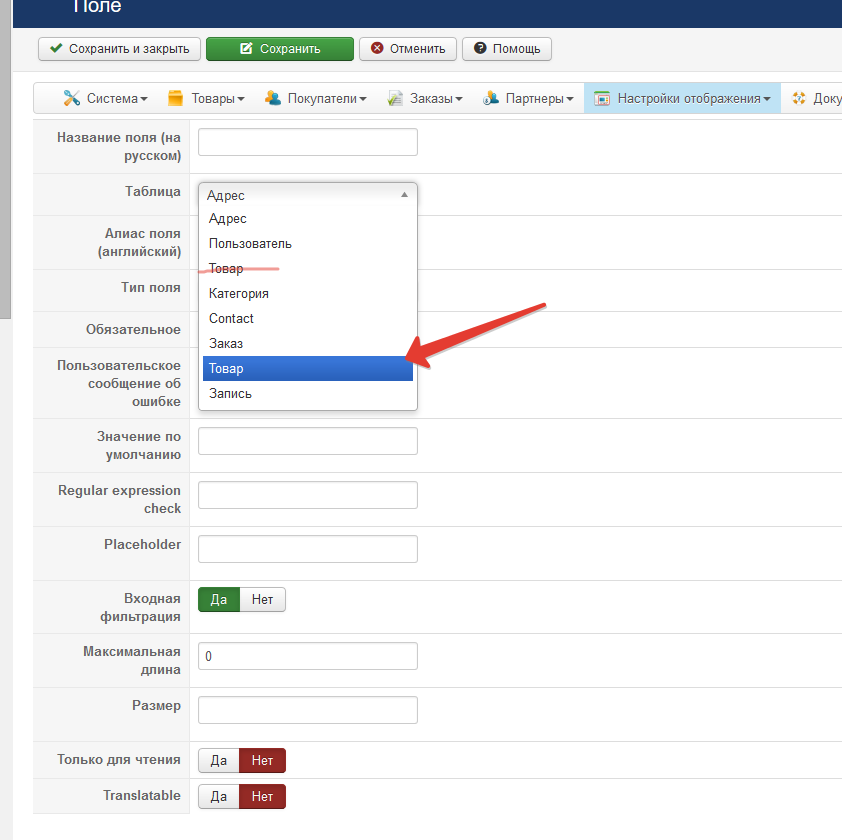This screenshot has width=842, height=840.
Task: Choose Запись in the Таблица list
Action: [308, 393]
